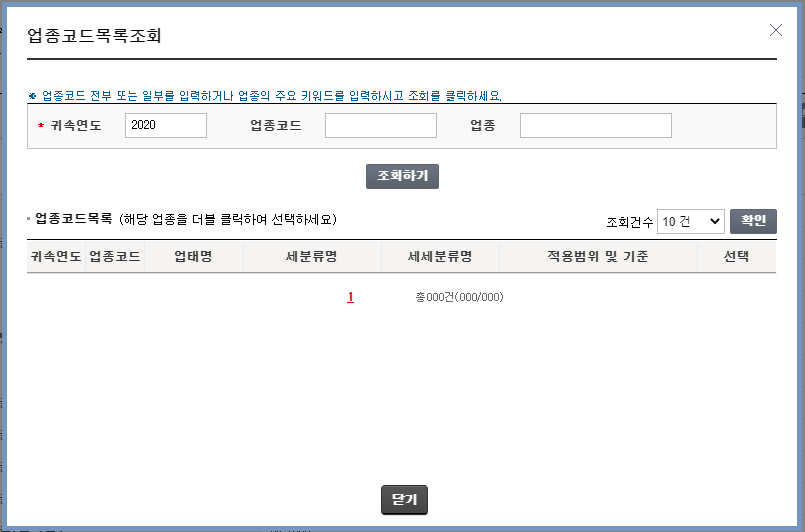Click the 업종 label in search form

(483, 125)
